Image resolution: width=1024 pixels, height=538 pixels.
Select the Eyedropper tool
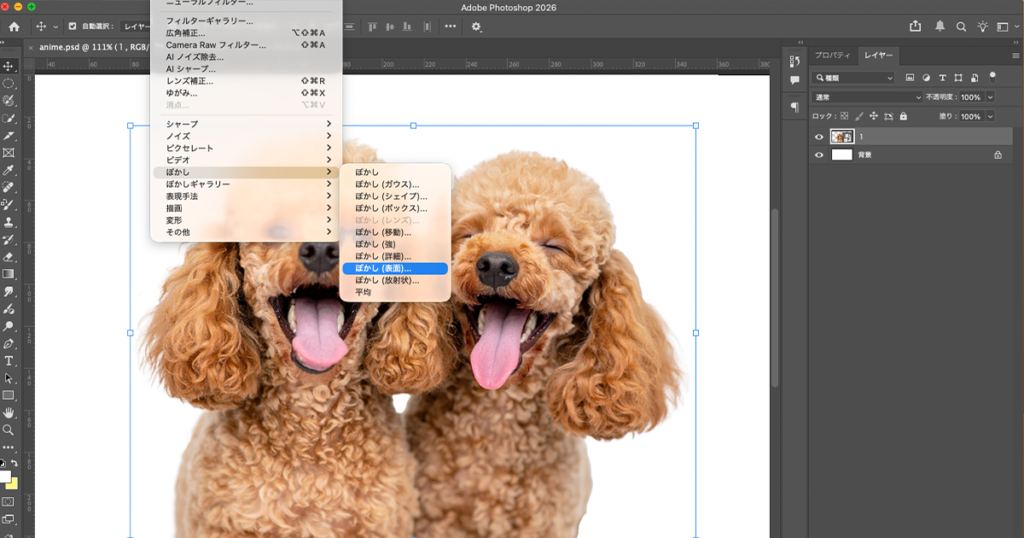9,169
